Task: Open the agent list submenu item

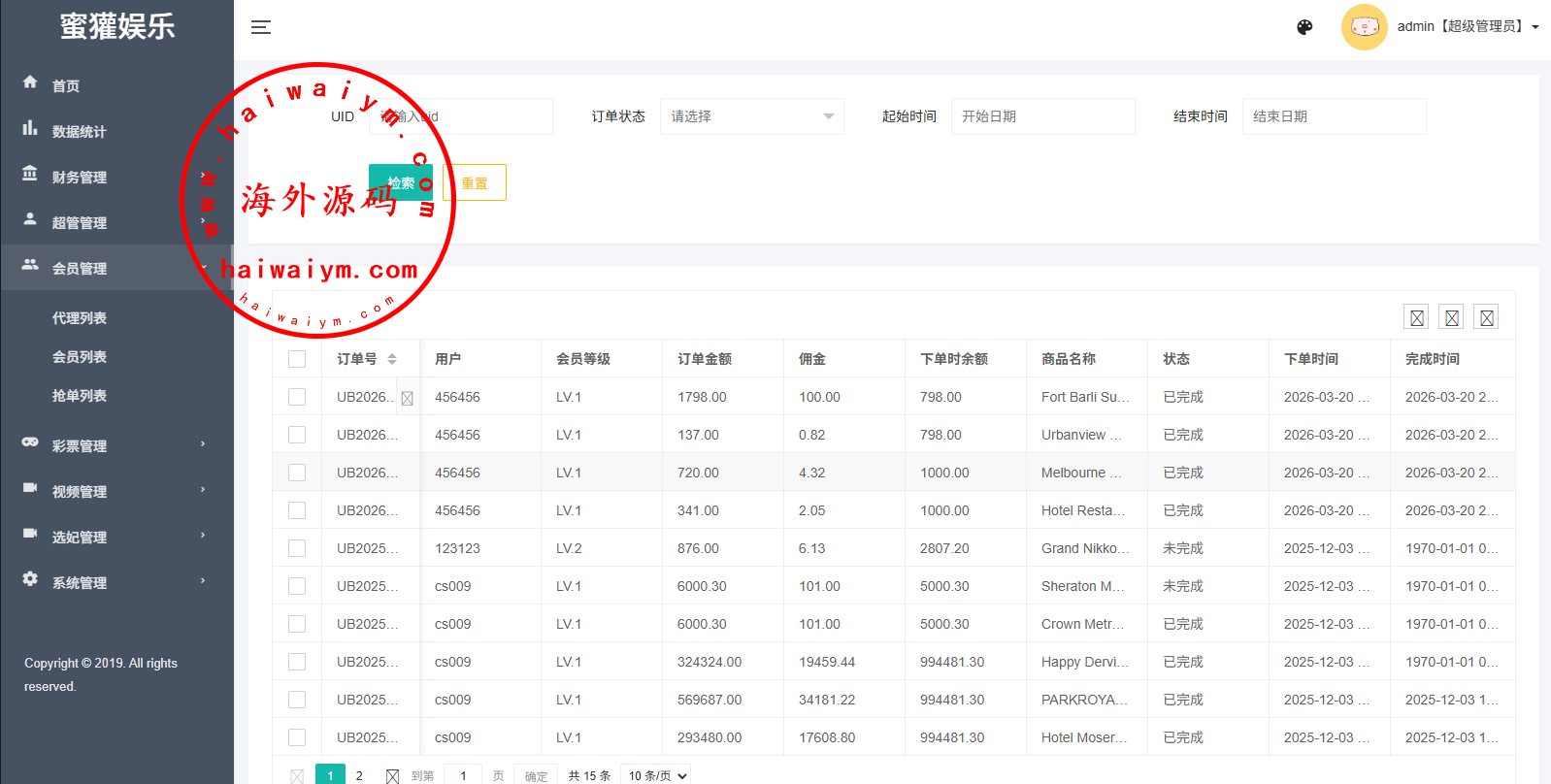Action: click(x=80, y=318)
